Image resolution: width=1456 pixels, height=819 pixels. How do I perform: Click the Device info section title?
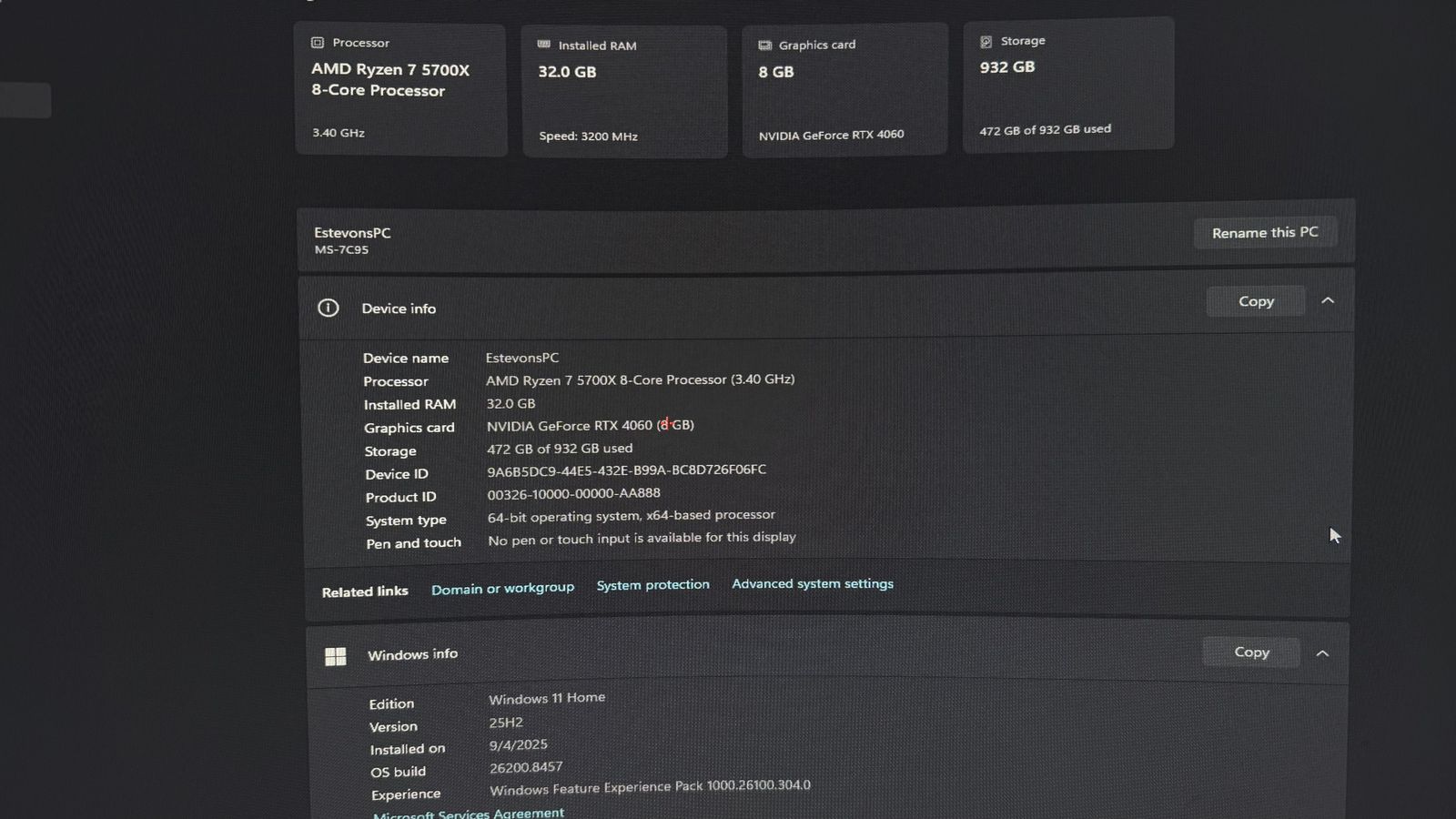(399, 308)
